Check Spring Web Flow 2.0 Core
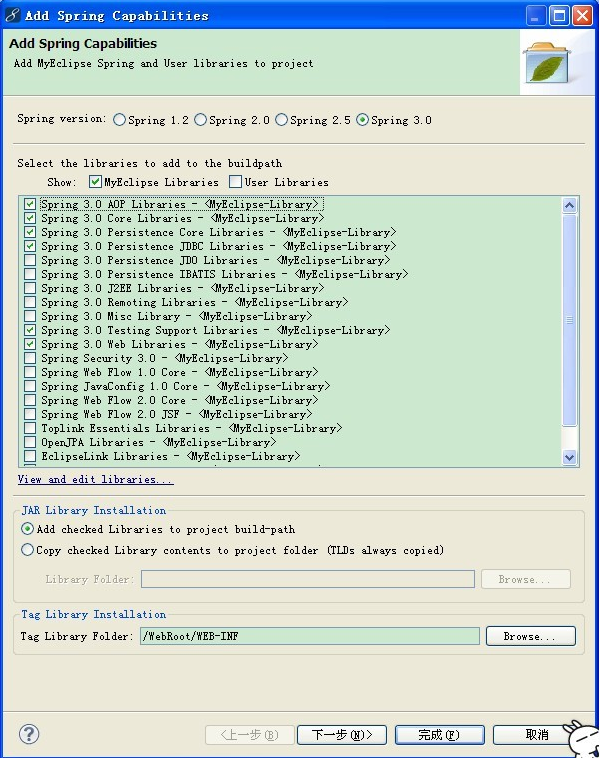The image size is (600, 758). [x=30, y=401]
